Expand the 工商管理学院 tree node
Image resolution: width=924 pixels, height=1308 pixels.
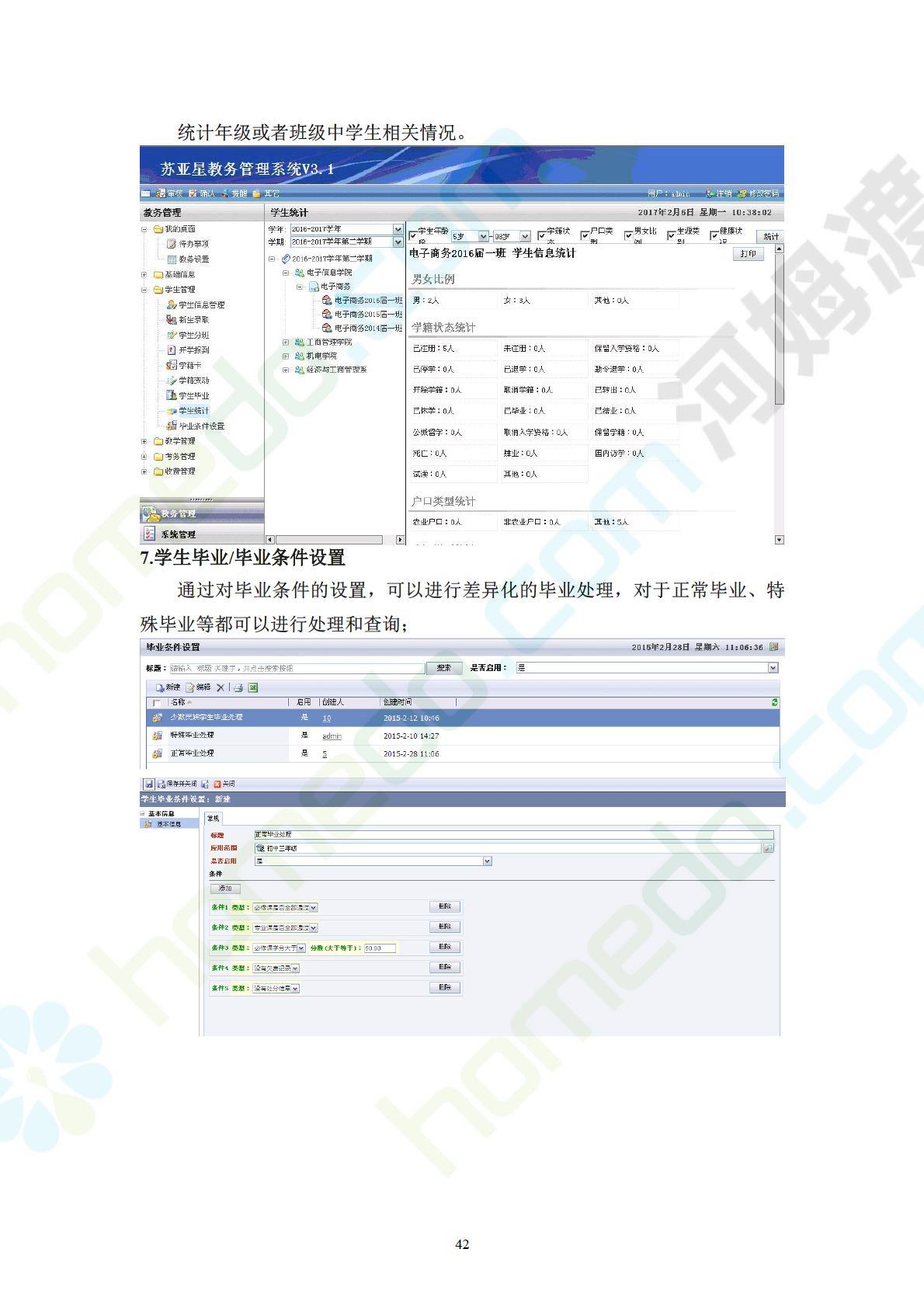coord(286,343)
